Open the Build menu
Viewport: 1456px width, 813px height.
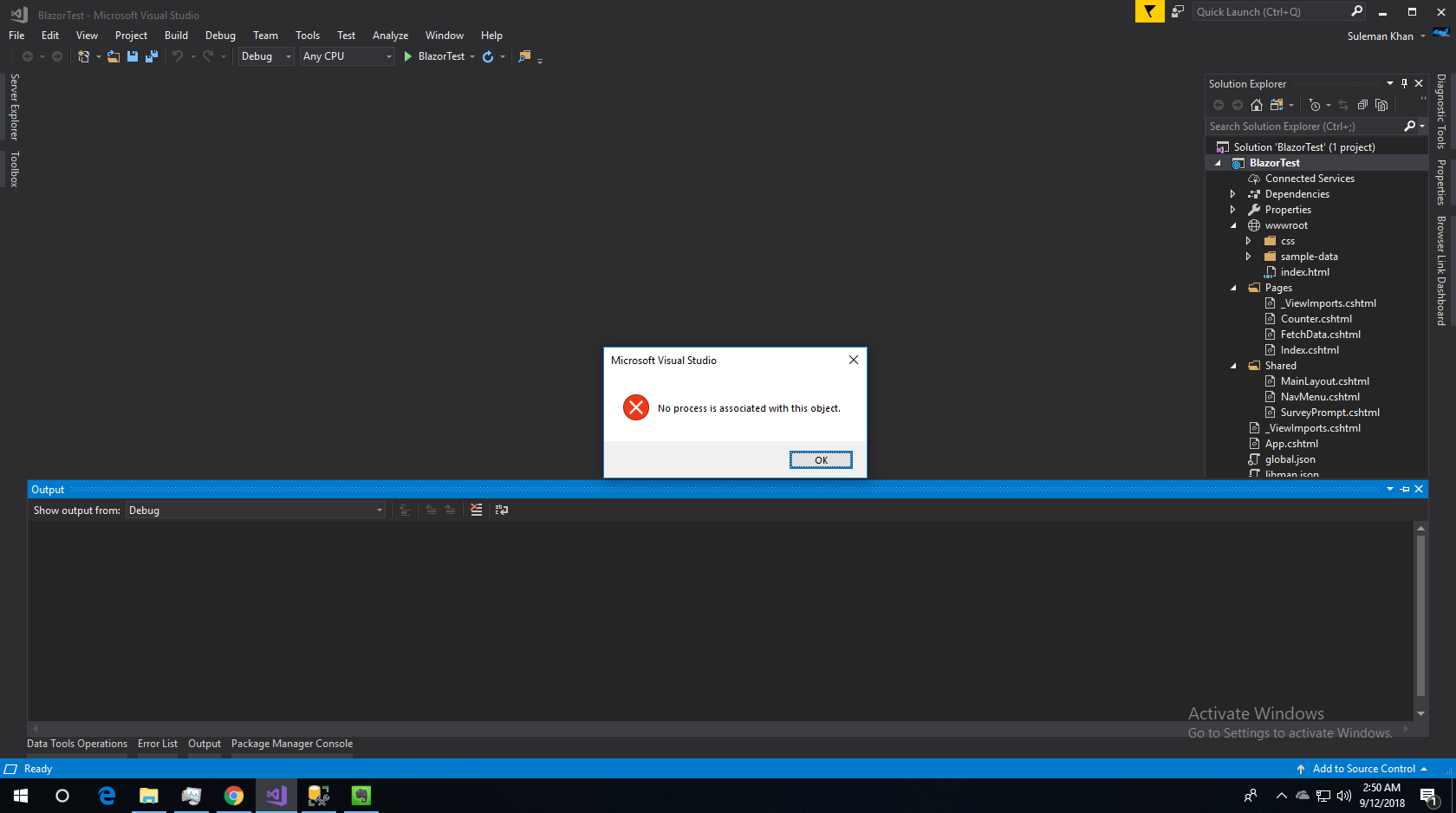[176, 35]
